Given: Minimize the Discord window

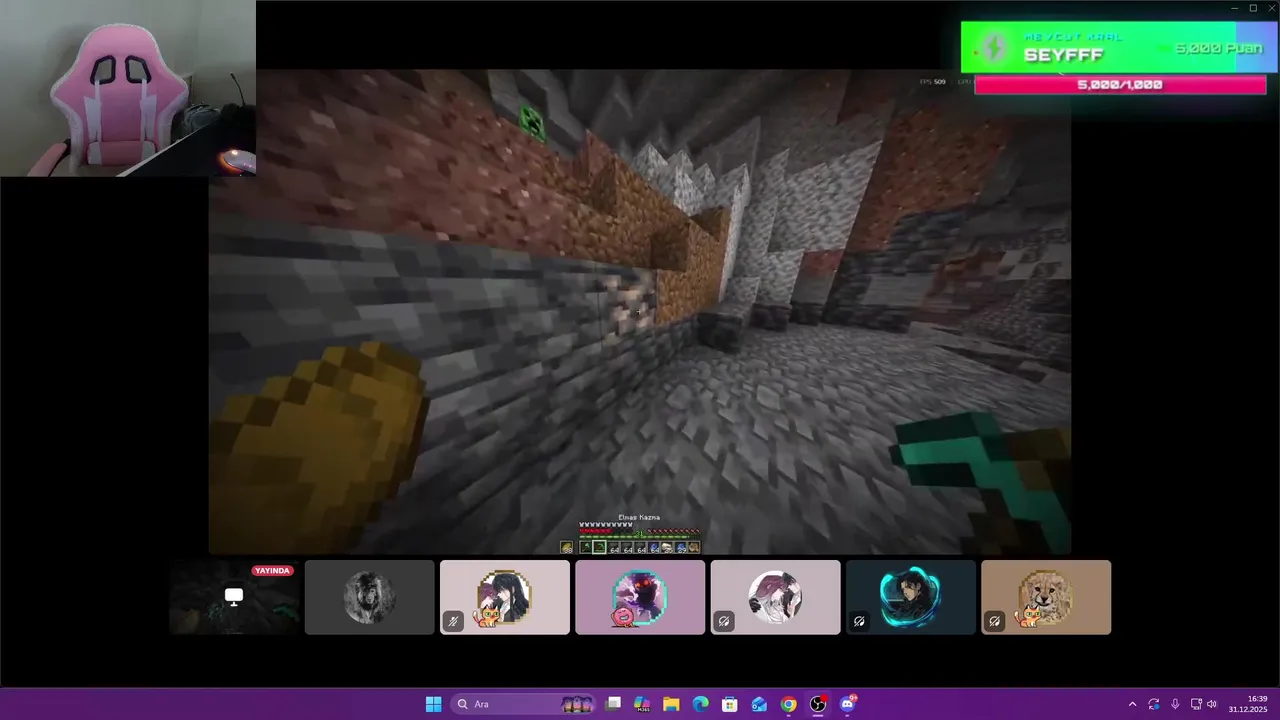Looking at the screenshot, I should pos(1234,8).
